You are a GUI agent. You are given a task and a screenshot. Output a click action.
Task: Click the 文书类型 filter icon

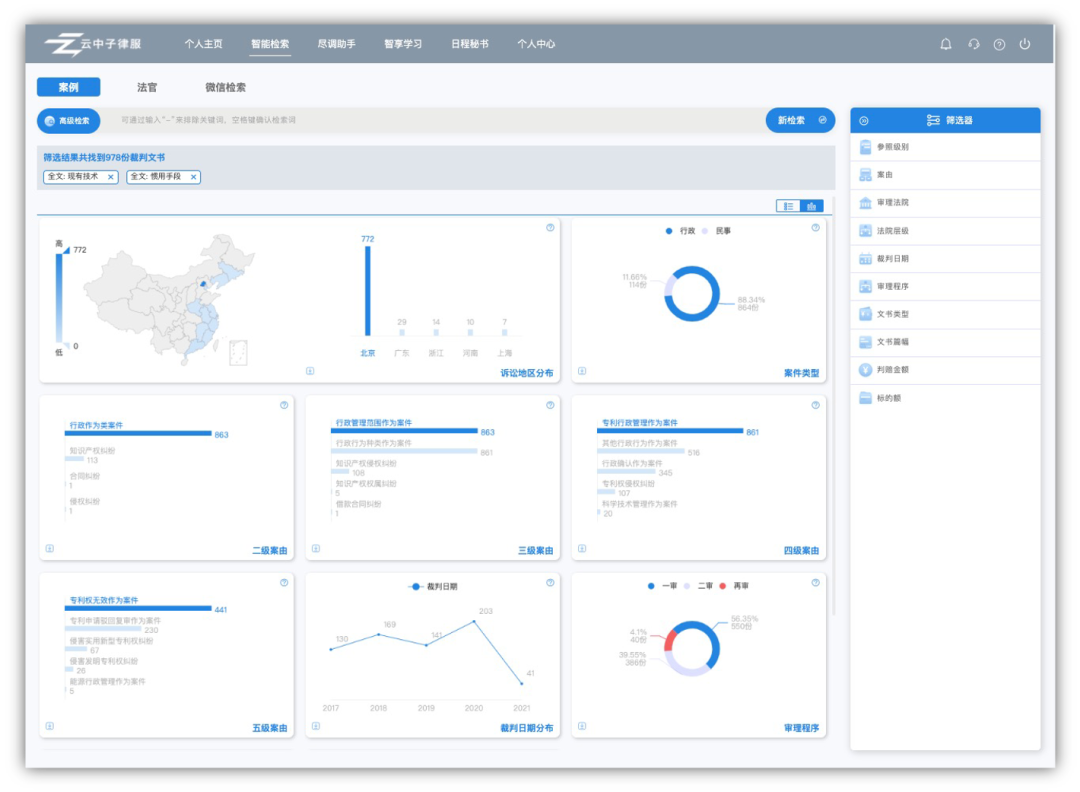tap(865, 314)
